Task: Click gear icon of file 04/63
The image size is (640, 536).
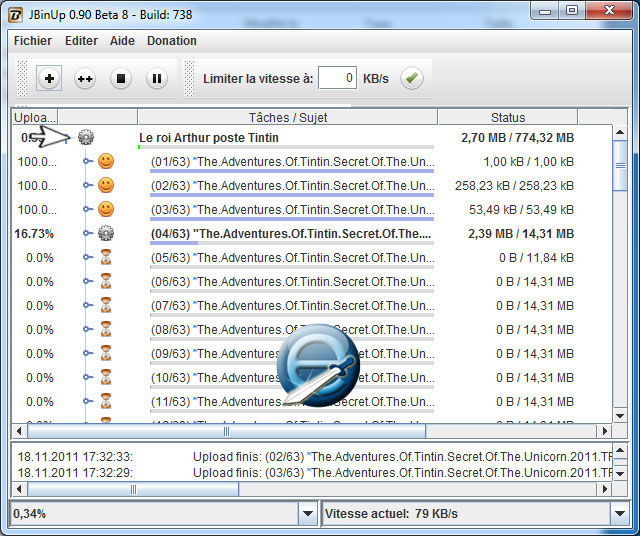Action: tap(106, 234)
